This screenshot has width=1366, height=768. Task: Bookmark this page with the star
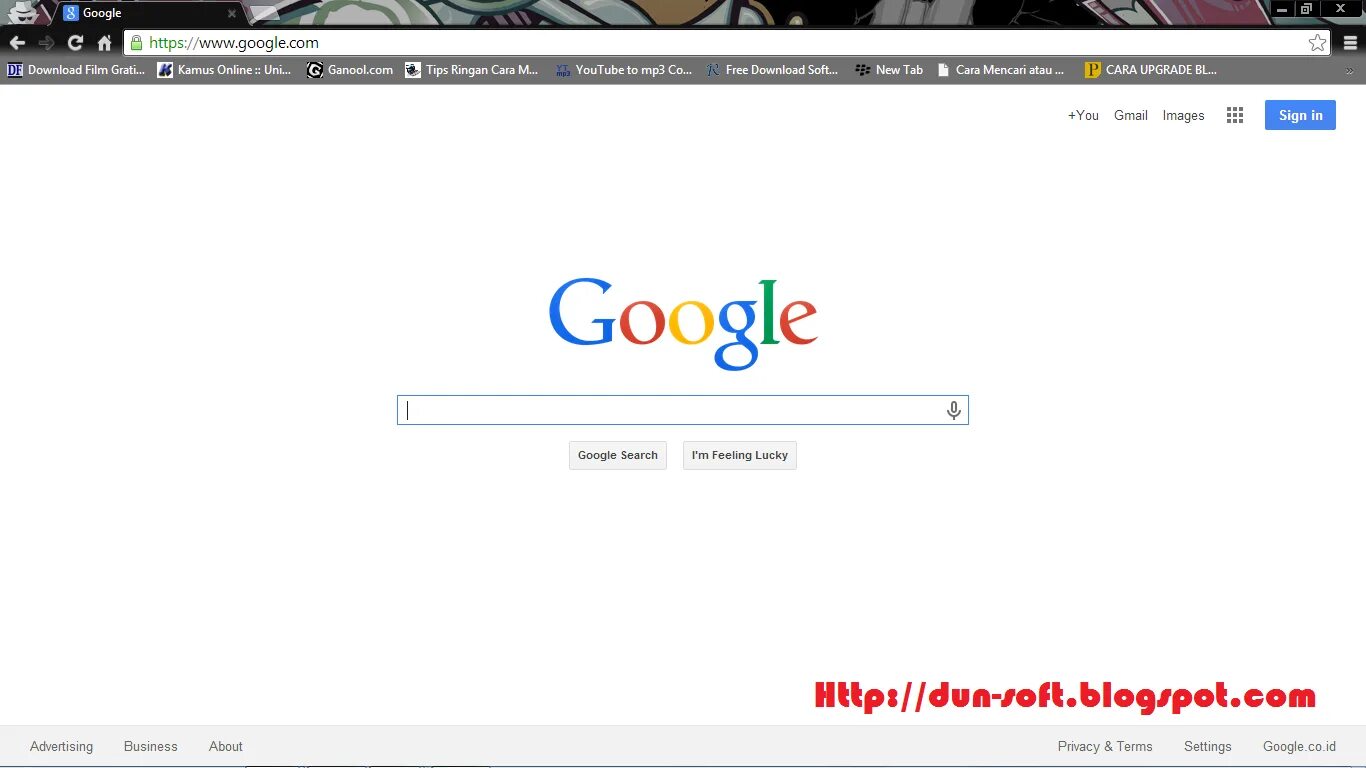click(1317, 43)
